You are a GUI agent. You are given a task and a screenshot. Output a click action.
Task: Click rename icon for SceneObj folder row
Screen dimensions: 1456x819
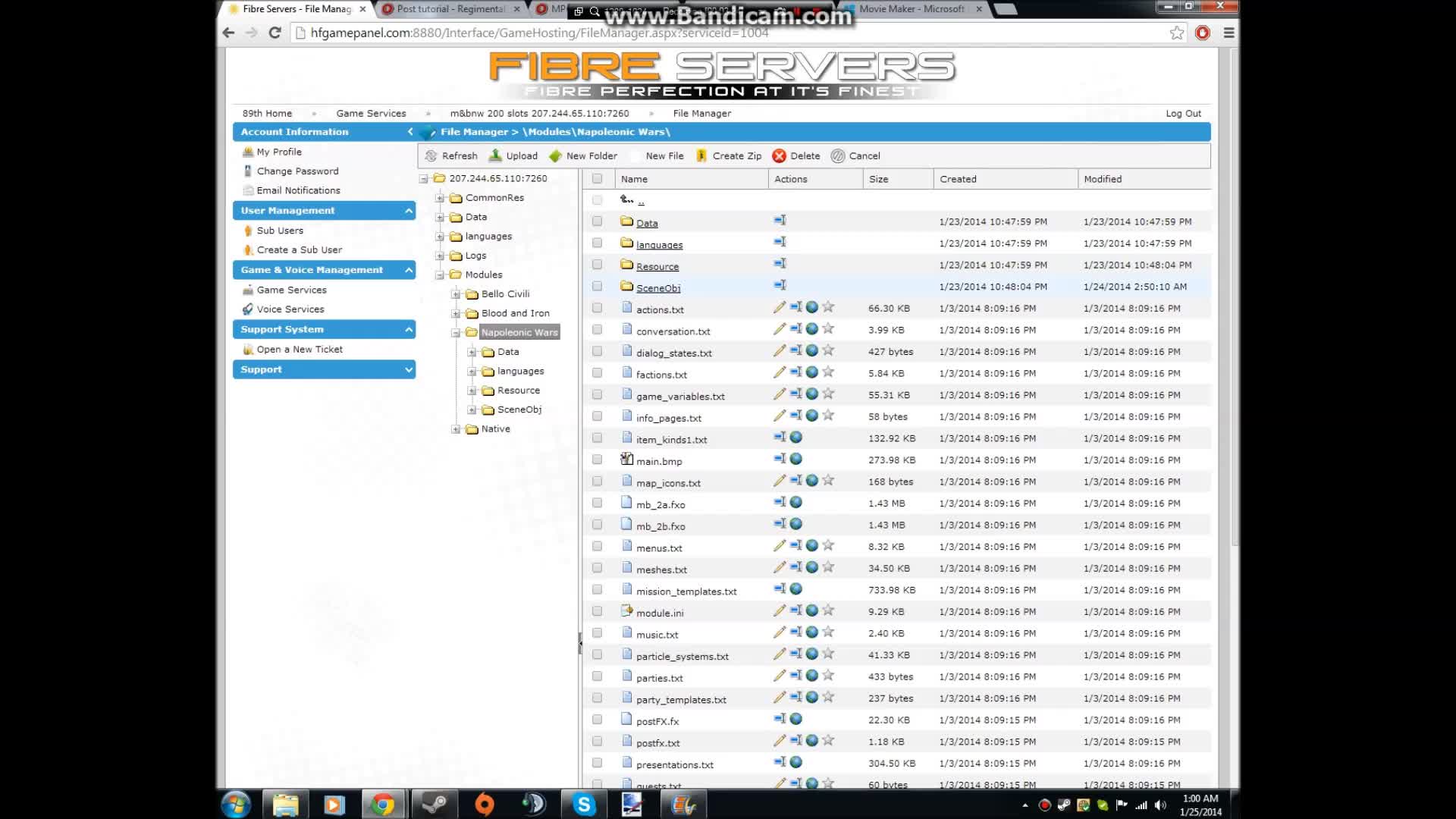[780, 285]
